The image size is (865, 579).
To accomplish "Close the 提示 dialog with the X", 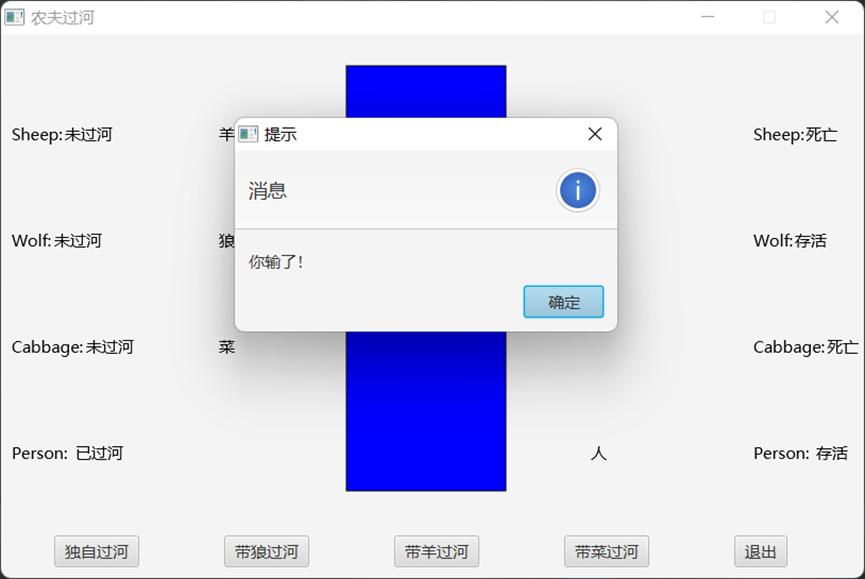I will (x=595, y=134).
